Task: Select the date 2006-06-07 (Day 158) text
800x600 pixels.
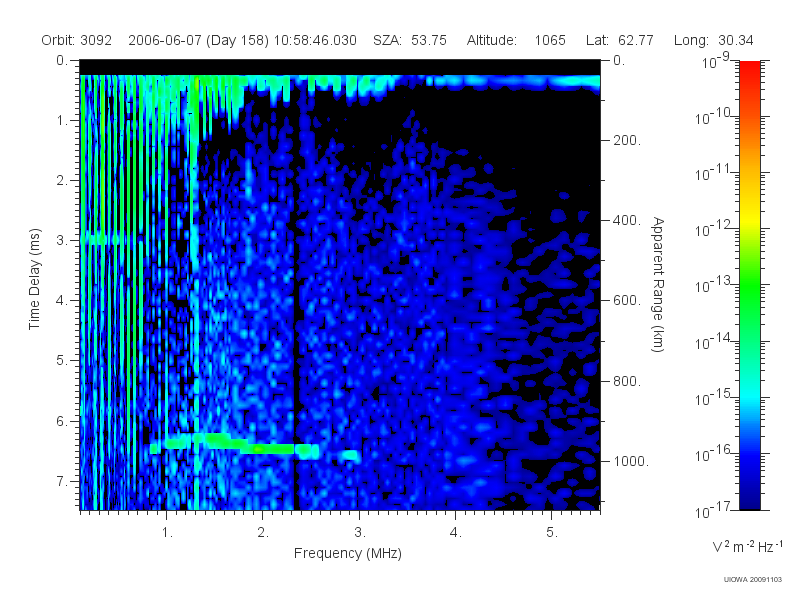Action: pos(198,40)
